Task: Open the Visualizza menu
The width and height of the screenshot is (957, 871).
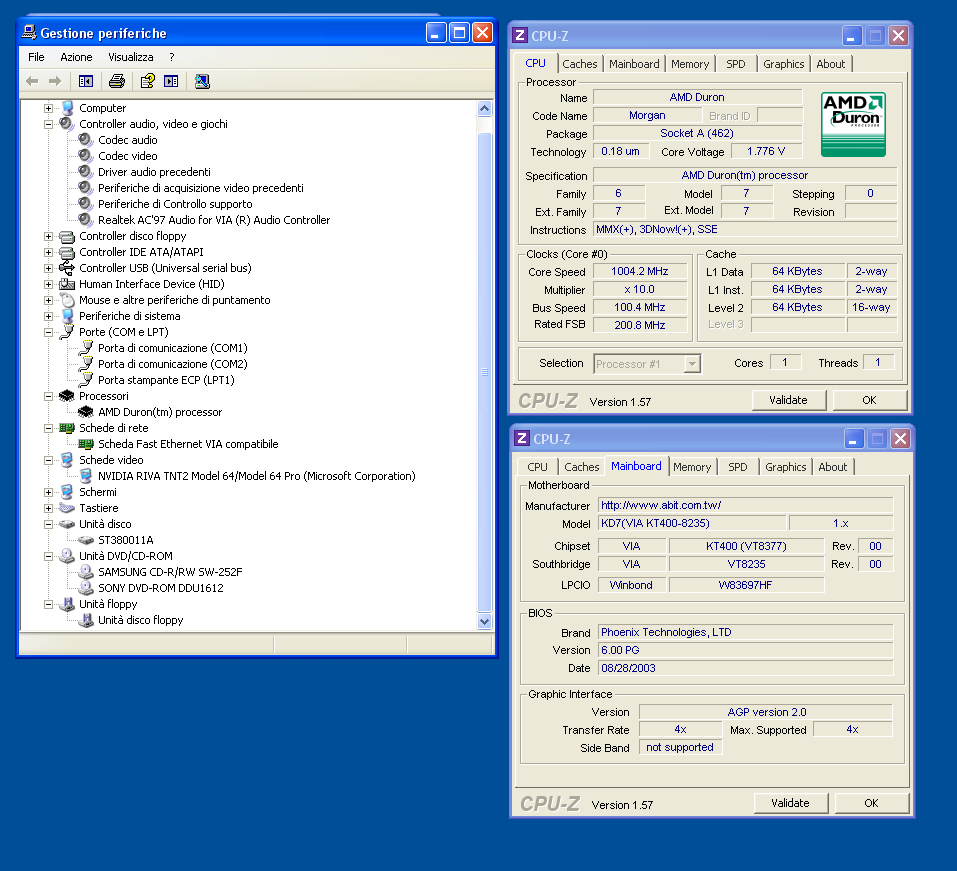Action: point(131,57)
